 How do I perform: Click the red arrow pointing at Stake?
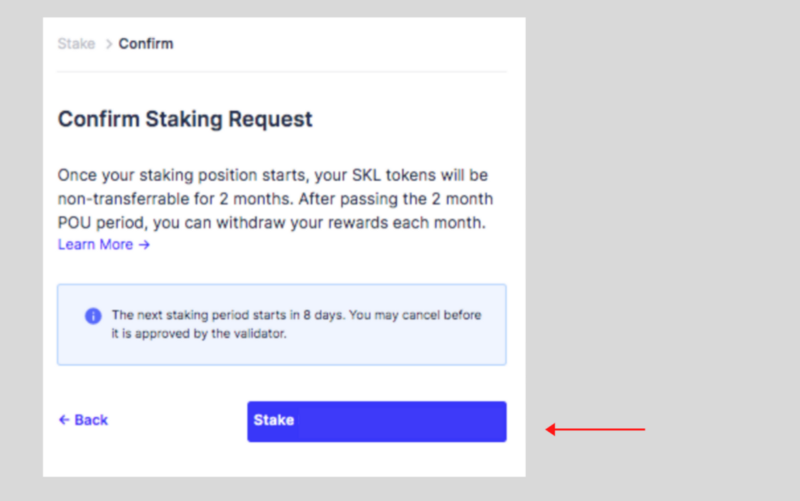tap(595, 429)
